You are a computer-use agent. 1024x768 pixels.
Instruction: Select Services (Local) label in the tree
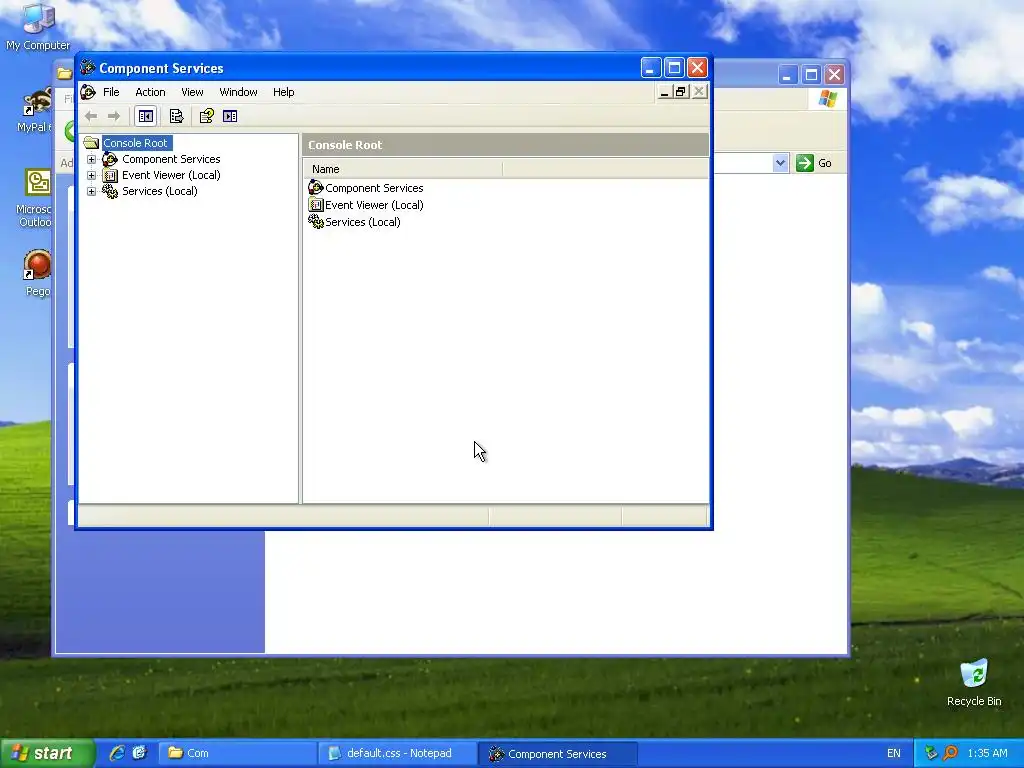159,191
